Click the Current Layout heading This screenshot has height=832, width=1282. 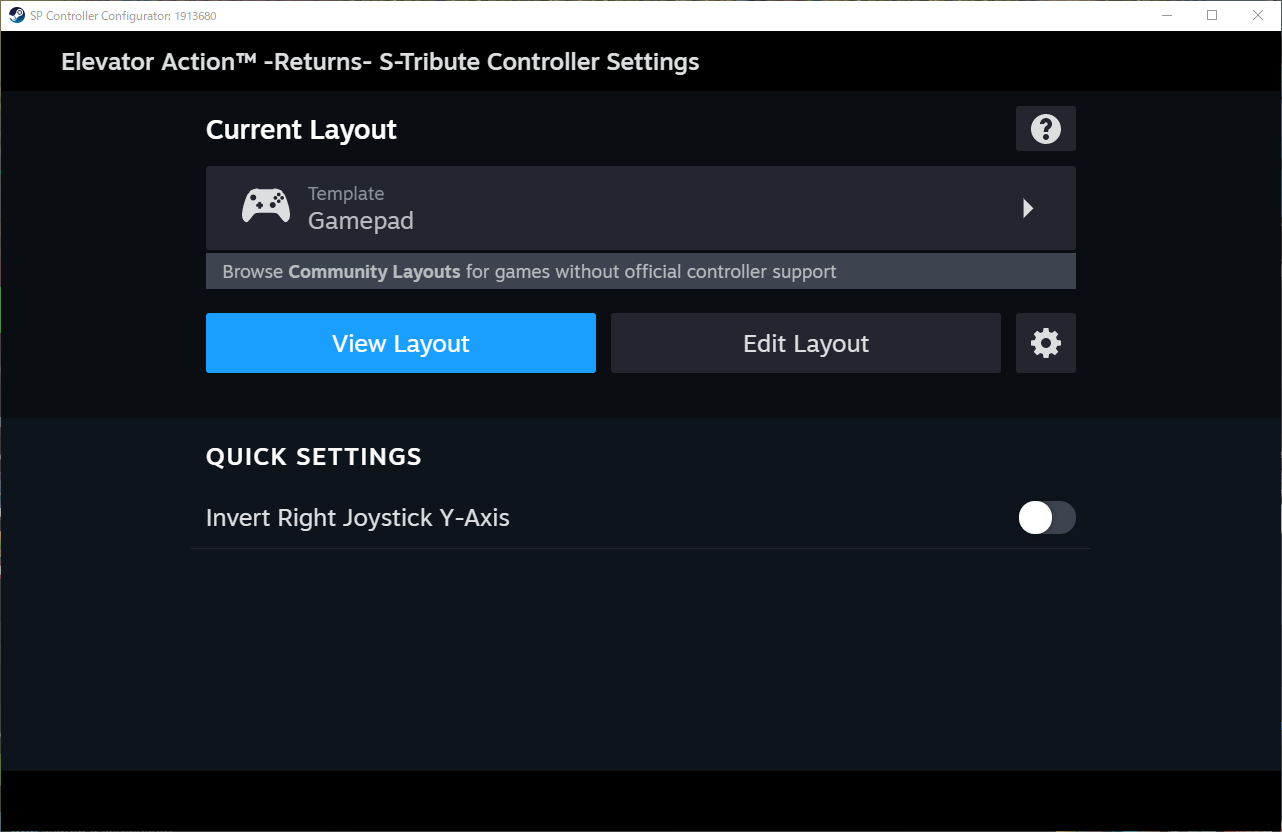[x=301, y=130]
